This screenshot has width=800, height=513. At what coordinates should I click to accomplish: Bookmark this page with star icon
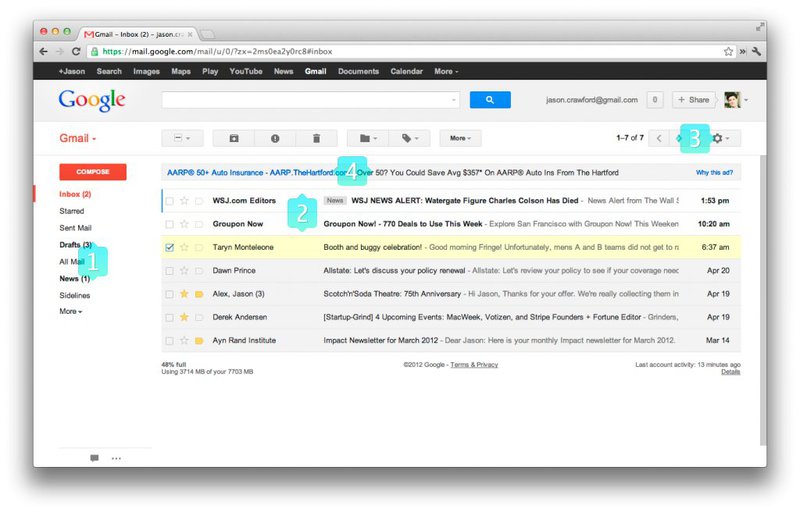tap(728, 51)
